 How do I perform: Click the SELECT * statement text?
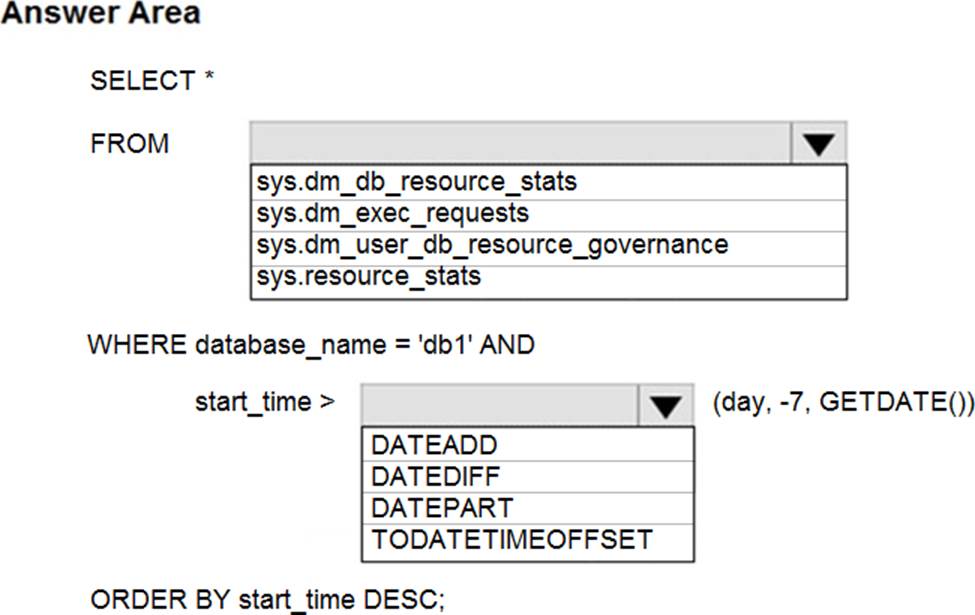[152, 81]
